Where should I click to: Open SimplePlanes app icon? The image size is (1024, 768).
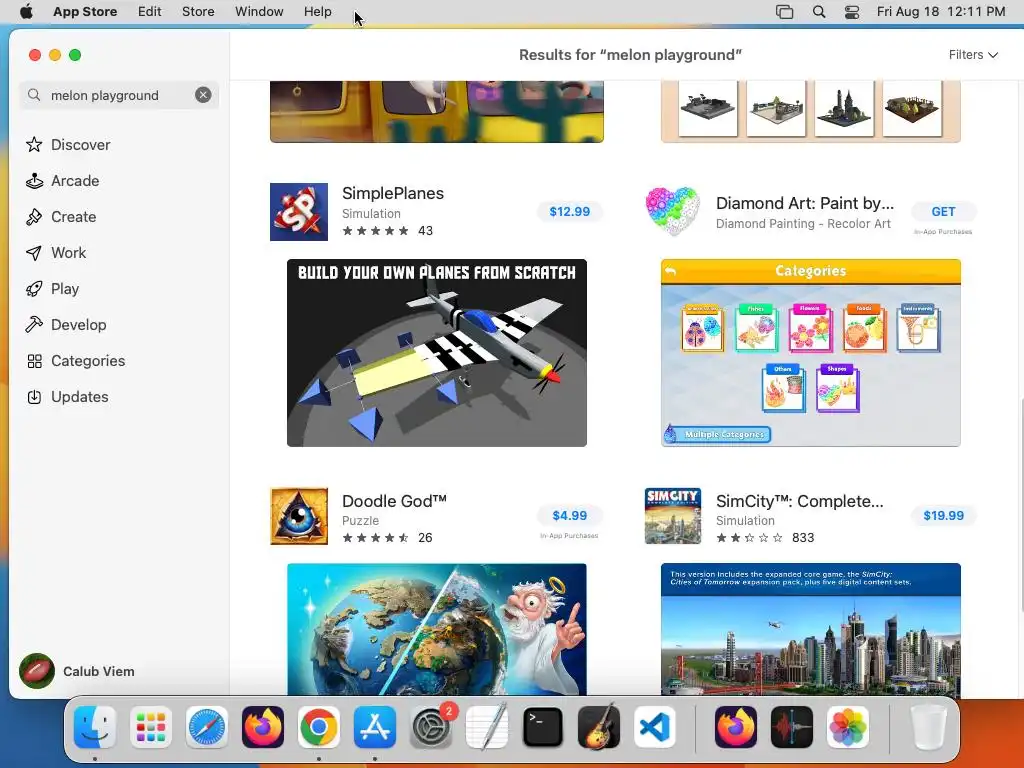299,212
